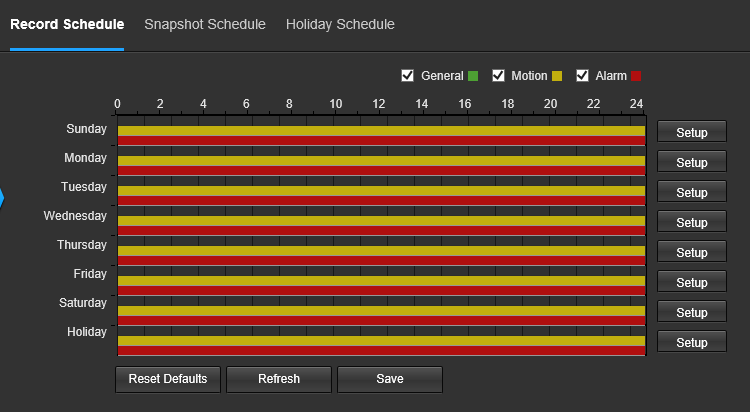The height and width of the screenshot is (412, 750).
Task: Click Thursday's red alarm bar
Action: 381,261
